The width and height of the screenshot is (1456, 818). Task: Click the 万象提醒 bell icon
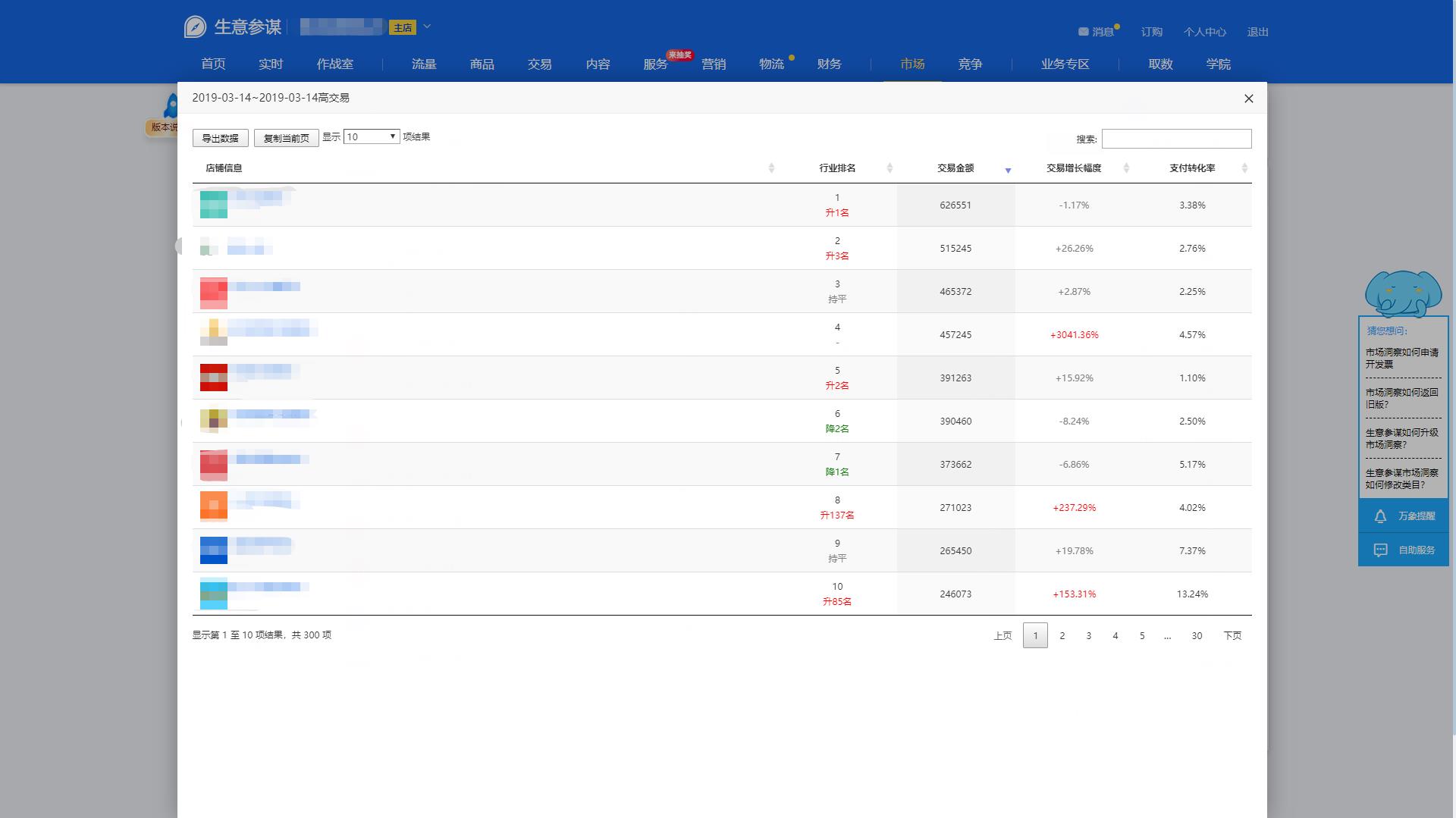(1380, 516)
